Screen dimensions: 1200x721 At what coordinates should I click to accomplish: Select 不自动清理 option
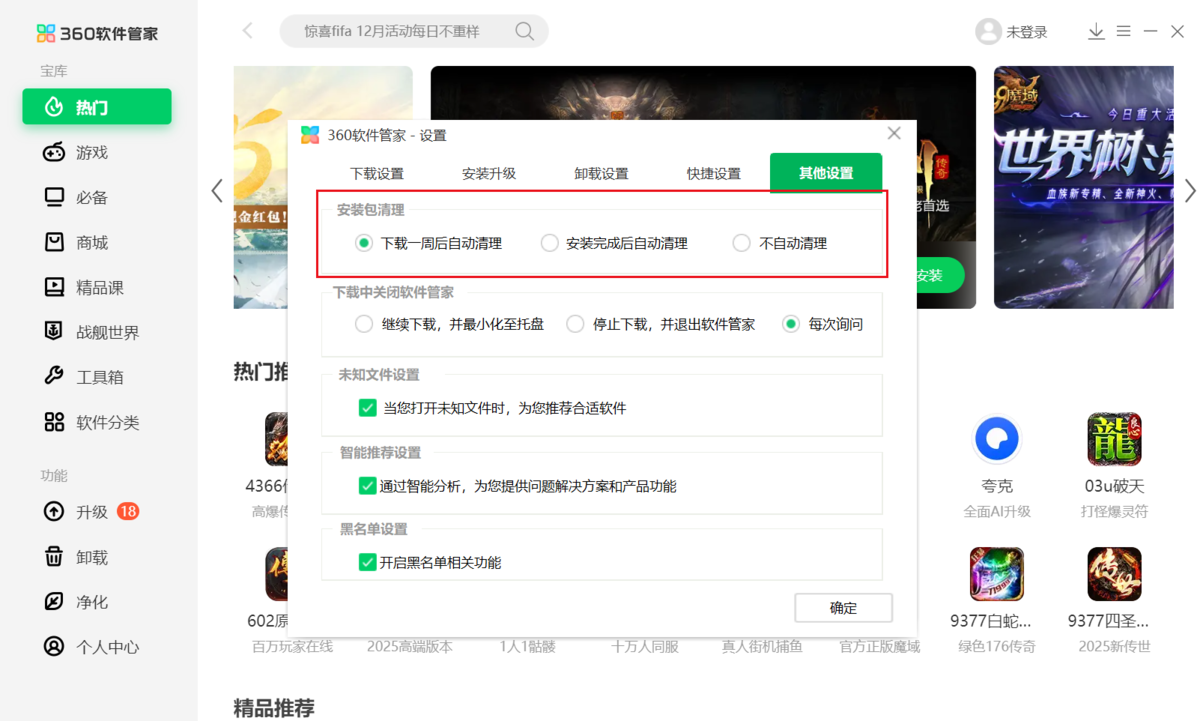pos(780,243)
